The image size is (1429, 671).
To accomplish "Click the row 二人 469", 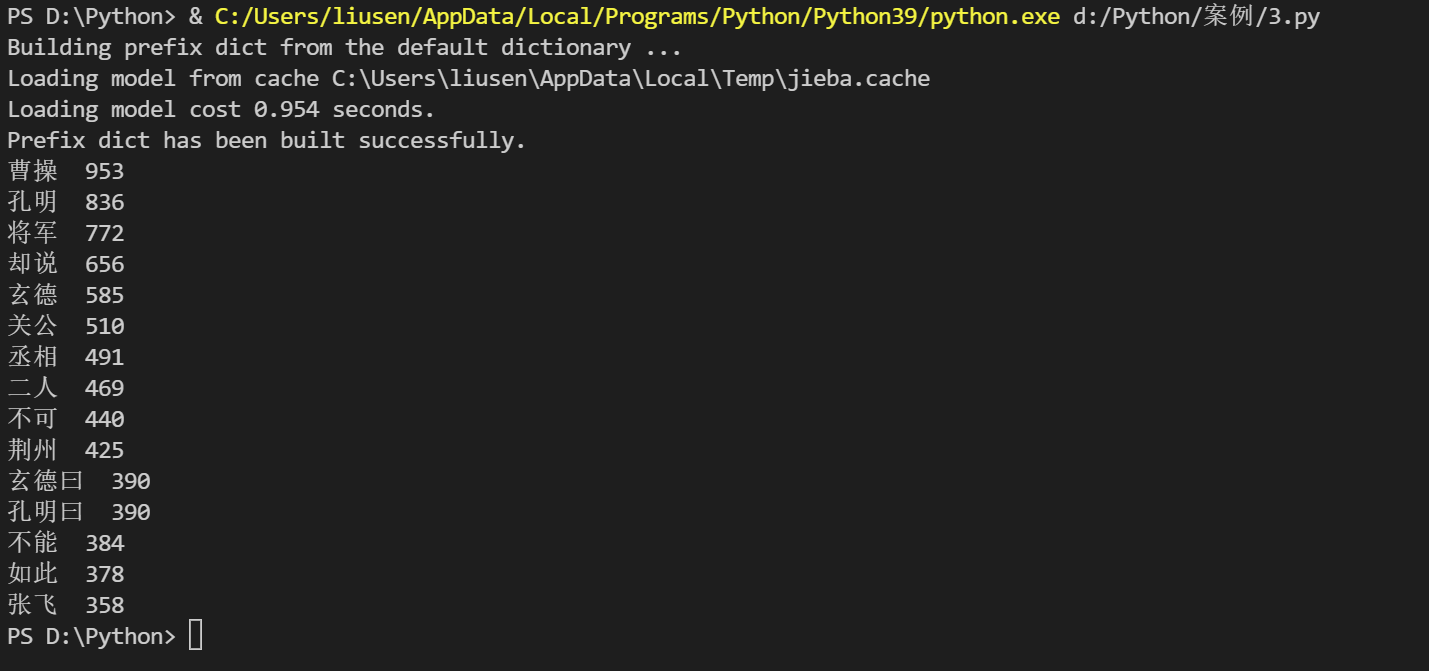I will [x=66, y=389].
